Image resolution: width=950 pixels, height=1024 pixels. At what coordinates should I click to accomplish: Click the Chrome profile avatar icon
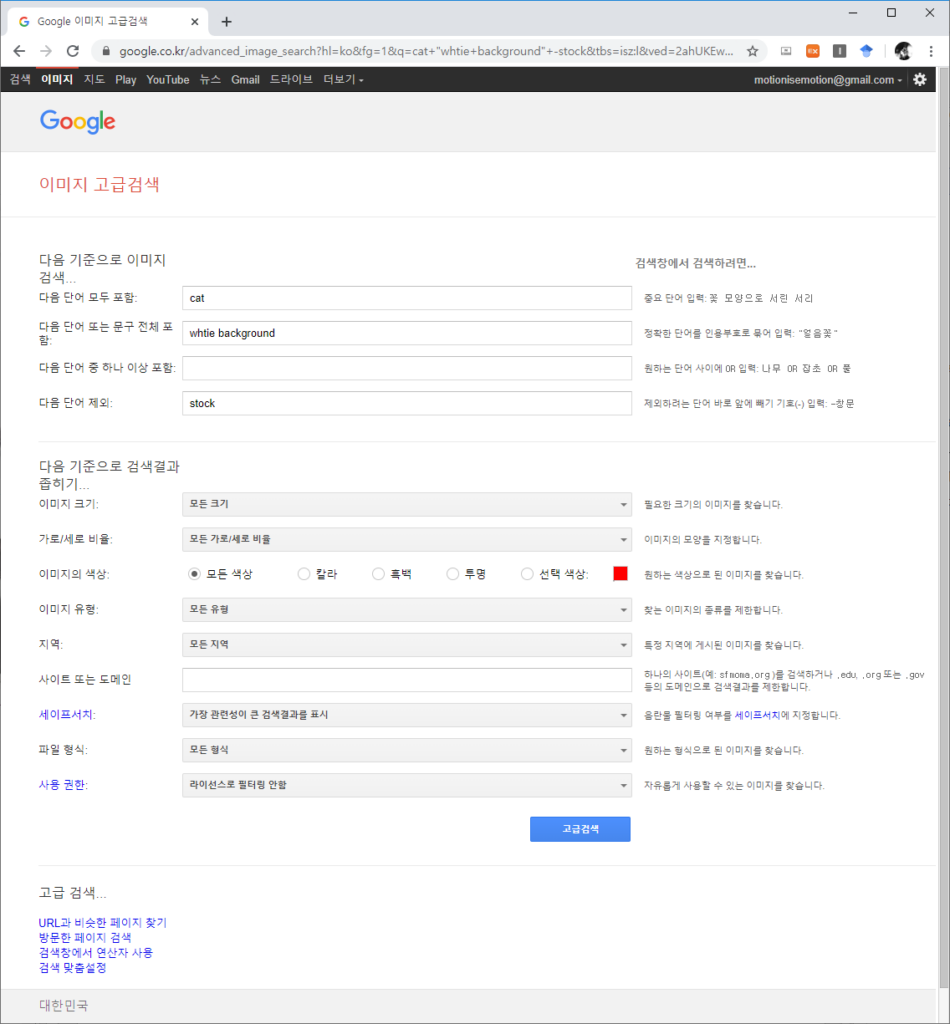point(903,51)
